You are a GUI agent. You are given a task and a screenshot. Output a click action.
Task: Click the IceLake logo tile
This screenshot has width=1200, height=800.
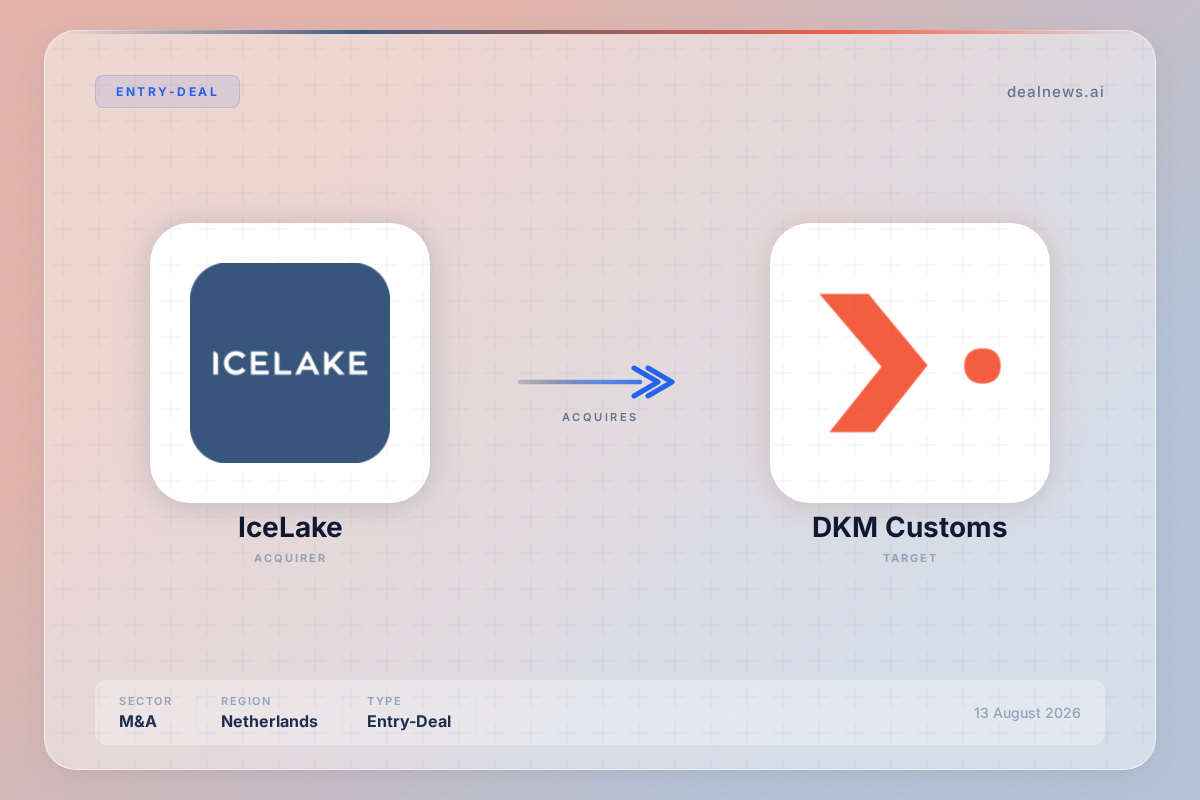tap(290, 363)
